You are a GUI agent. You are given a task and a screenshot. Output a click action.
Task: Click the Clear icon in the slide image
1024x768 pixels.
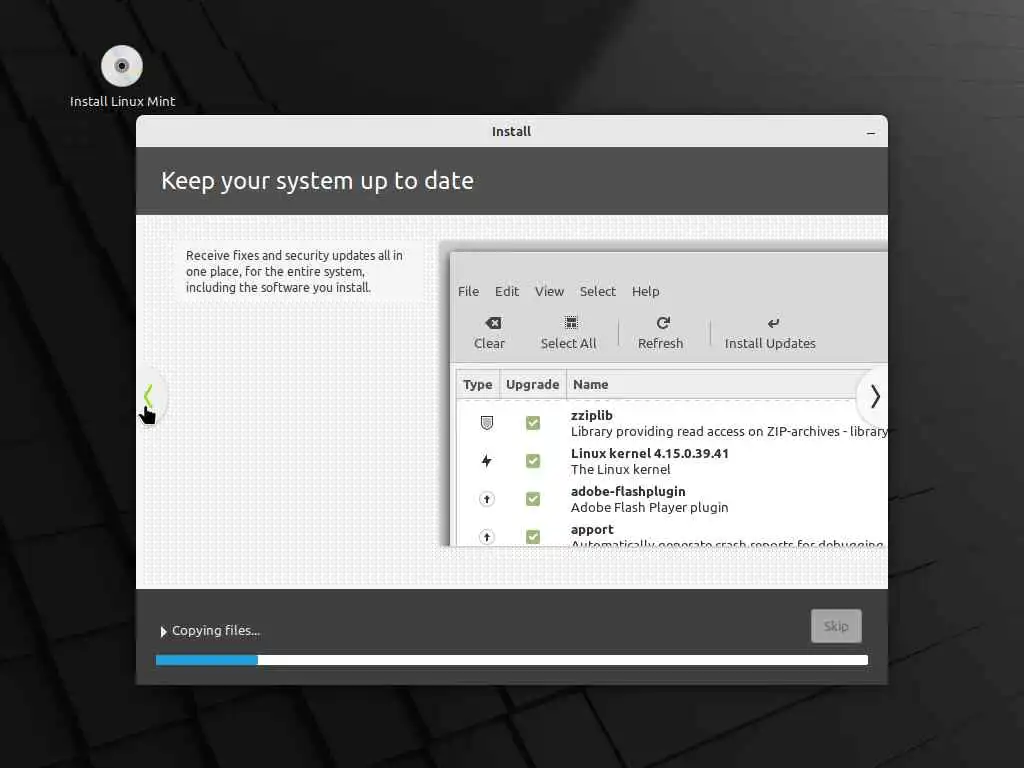[493, 323]
